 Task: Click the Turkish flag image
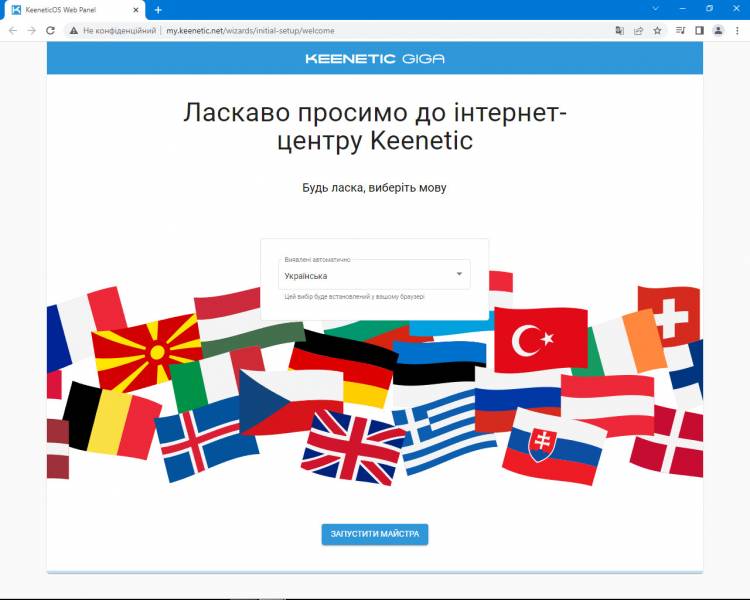pyautogui.click(x=540, y=340)
